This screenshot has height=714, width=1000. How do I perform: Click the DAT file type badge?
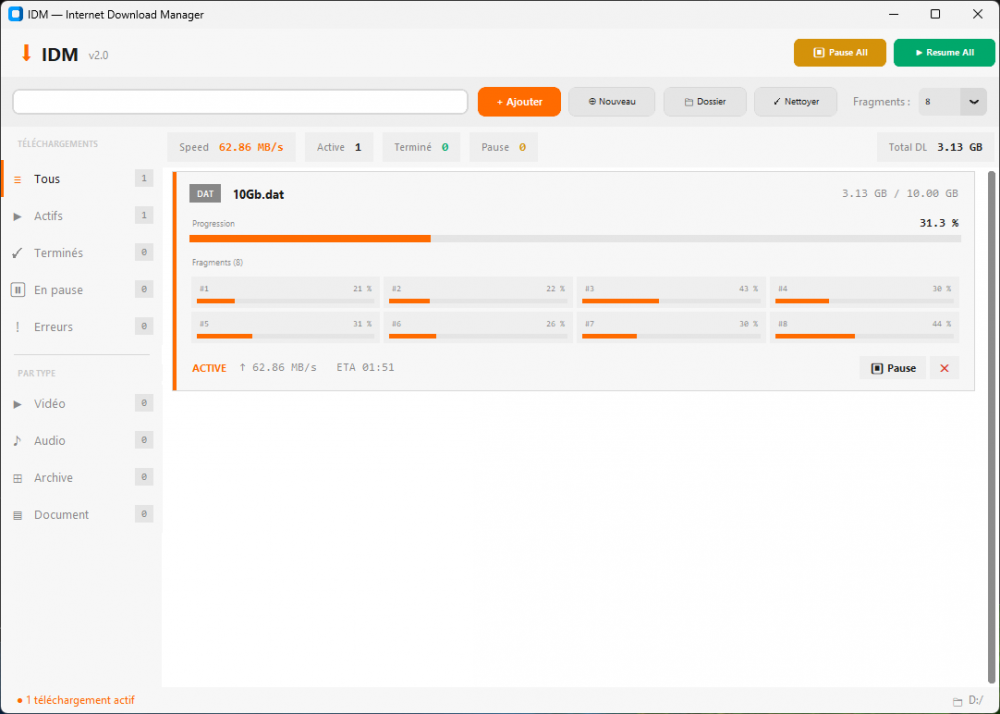pos(205,194)
